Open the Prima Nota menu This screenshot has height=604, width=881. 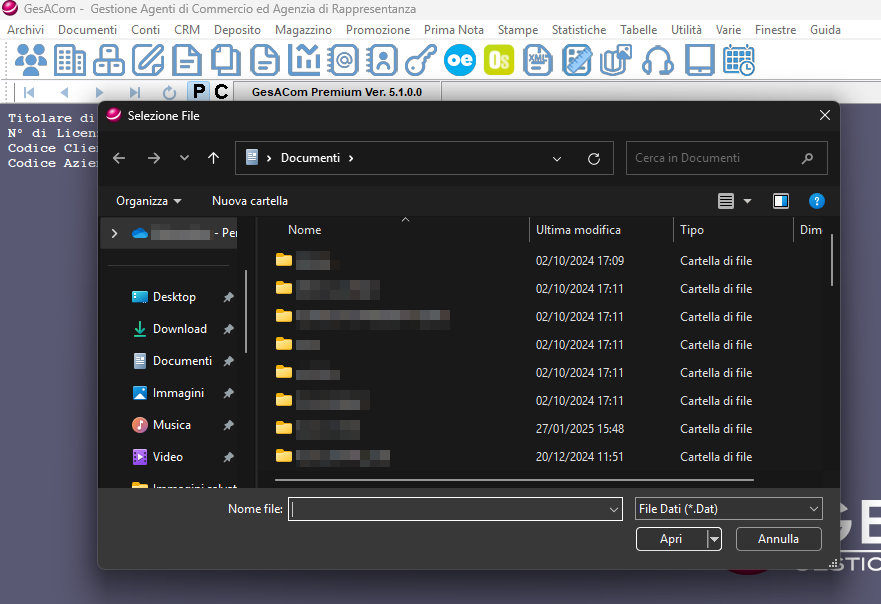coord(454,30)
